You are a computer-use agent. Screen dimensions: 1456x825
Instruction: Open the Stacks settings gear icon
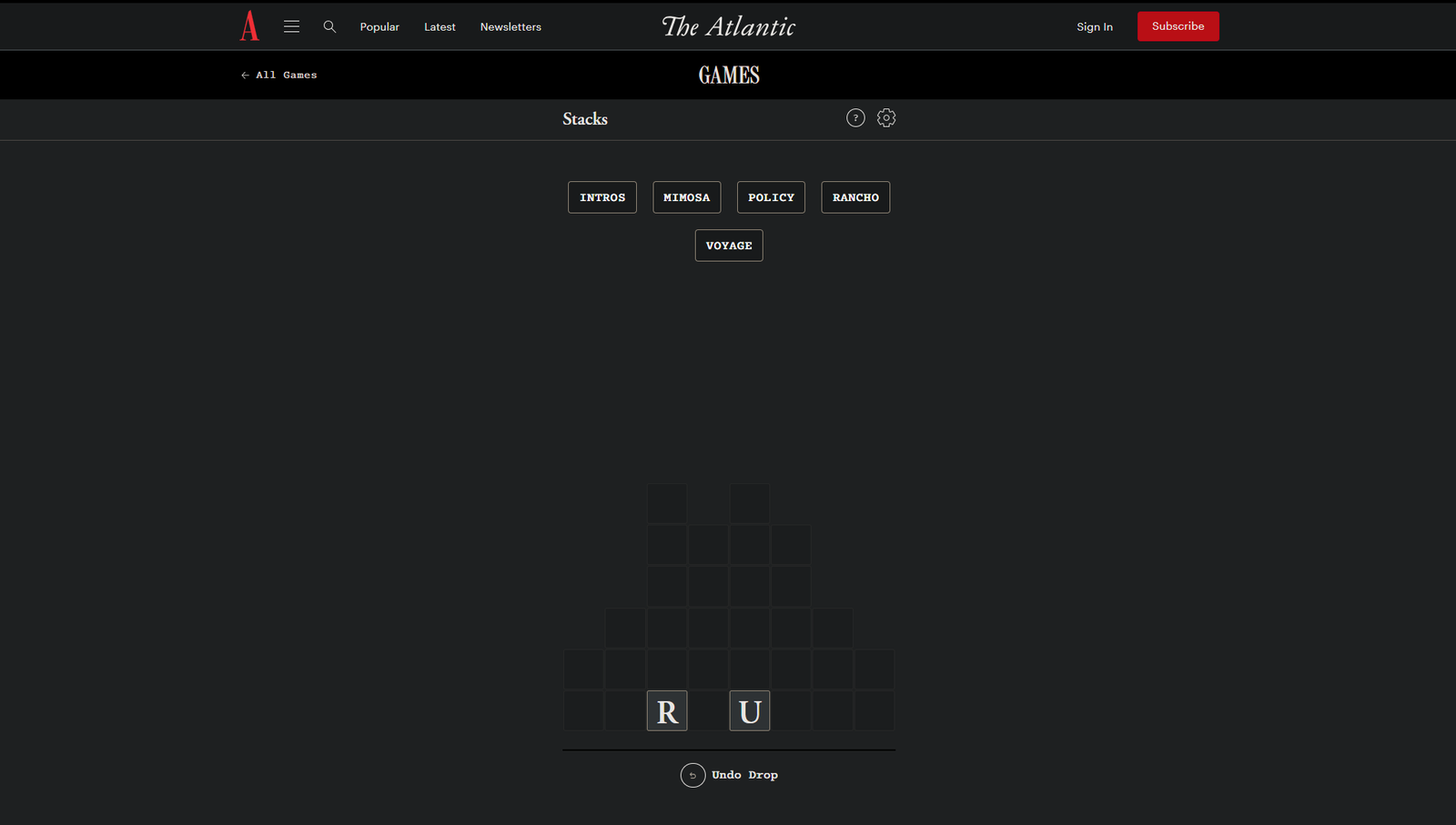(886, 117)
